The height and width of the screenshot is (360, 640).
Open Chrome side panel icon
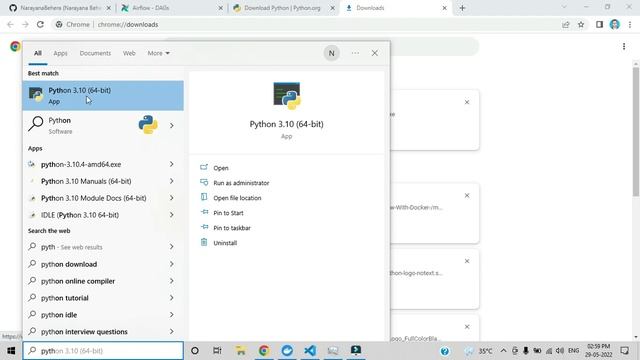coord(599,24)
